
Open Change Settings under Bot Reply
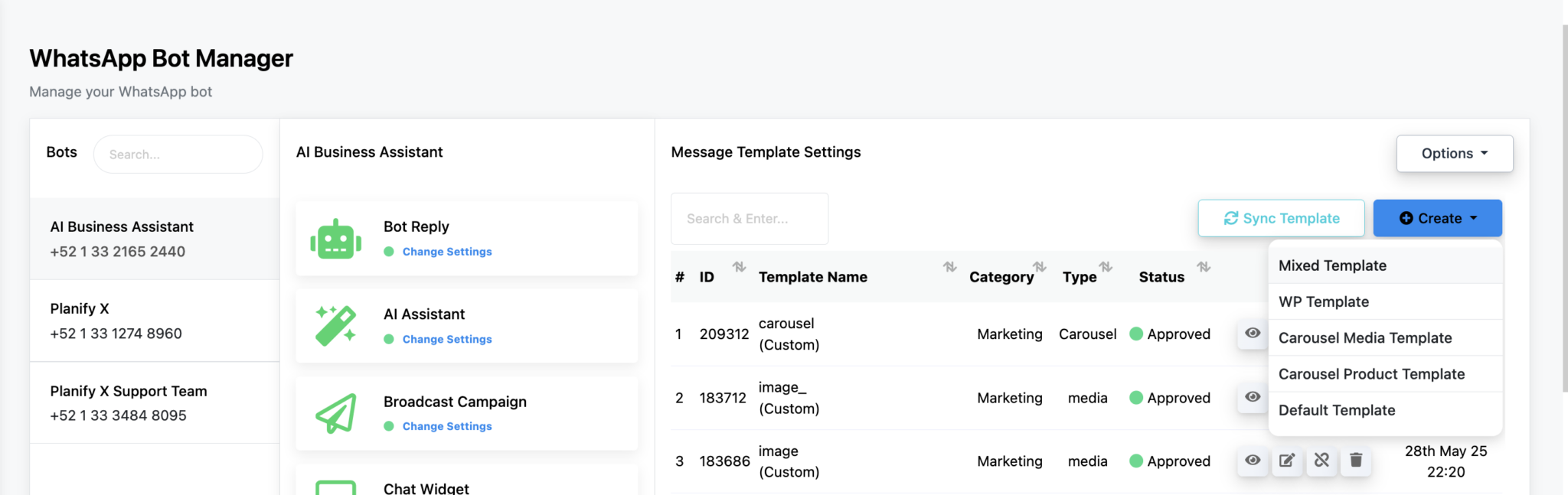pos(447,252)
